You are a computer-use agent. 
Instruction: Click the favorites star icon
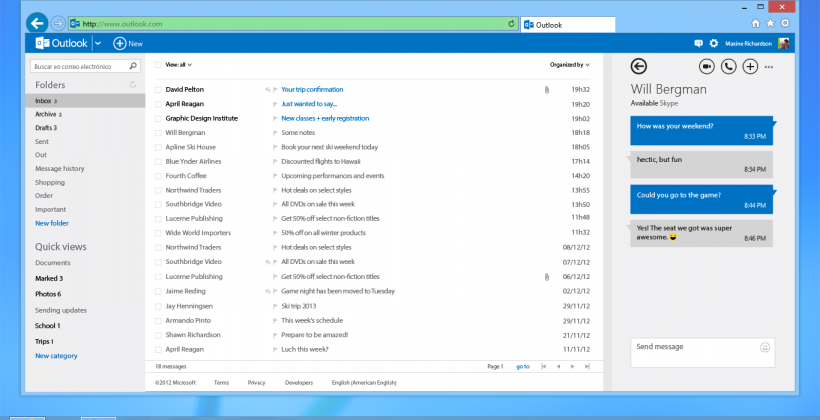click(x=770, y=24)
